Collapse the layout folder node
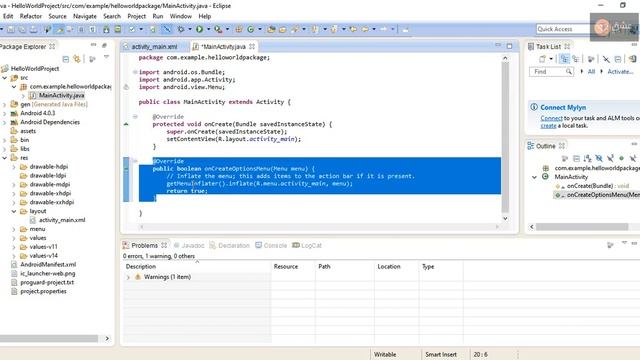Screen dimensions: 640x360 pyautogui.click(x=14, y=211)
